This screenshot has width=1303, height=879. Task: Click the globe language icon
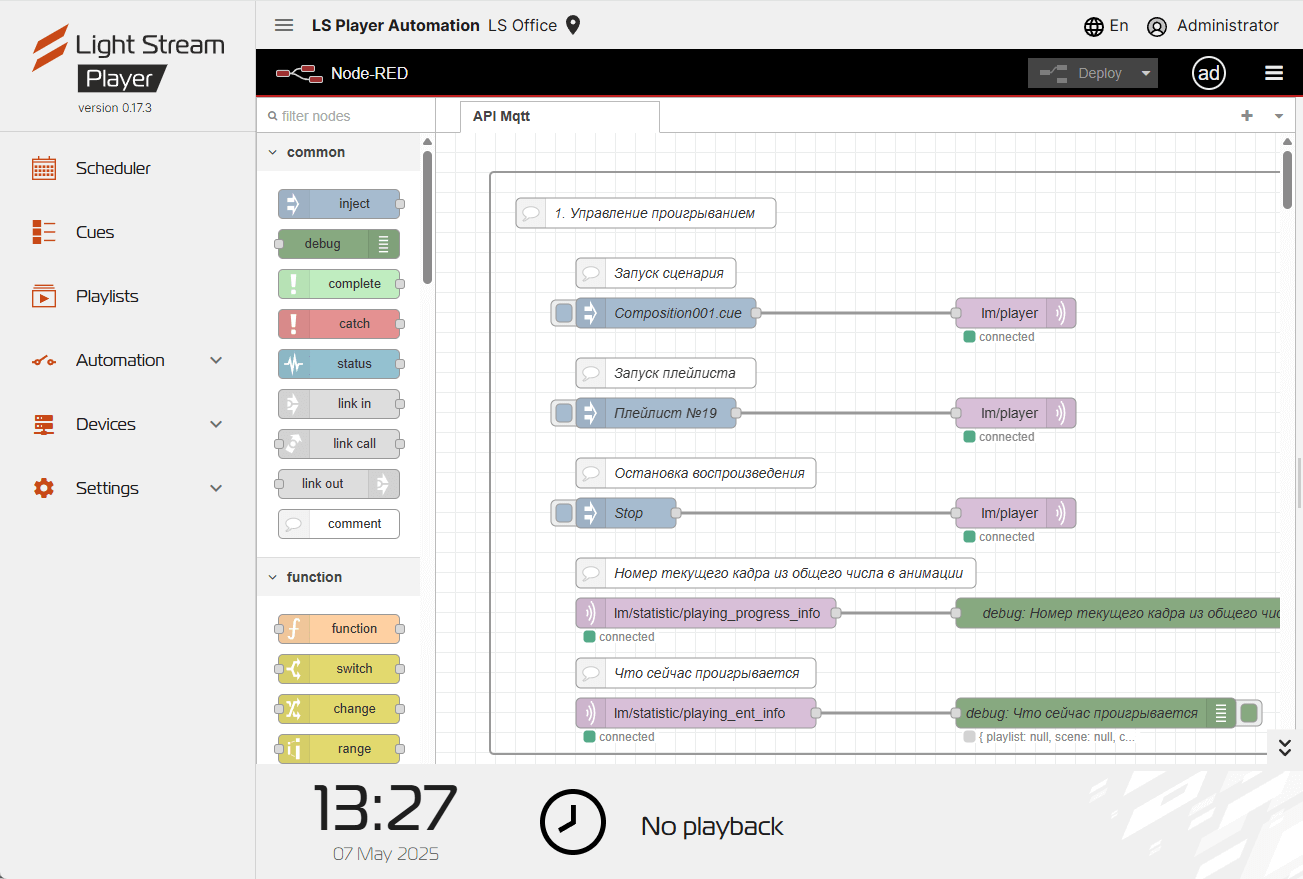click(x=1094, y=27)
